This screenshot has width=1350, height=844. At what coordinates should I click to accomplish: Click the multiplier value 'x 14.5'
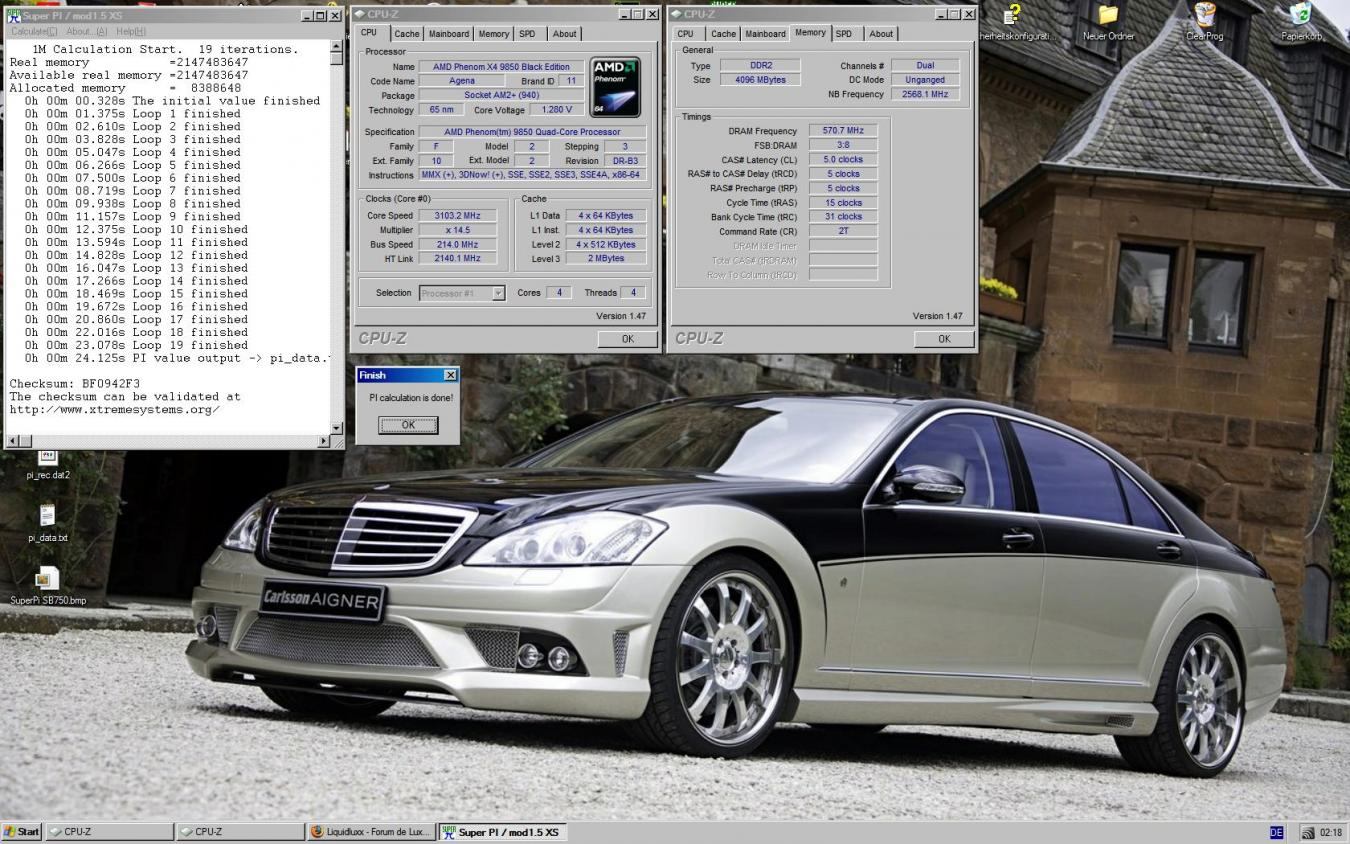[457, 230]
